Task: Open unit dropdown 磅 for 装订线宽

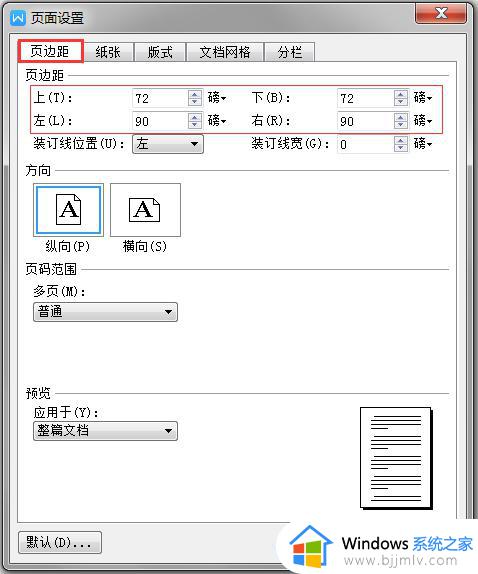Action: [x=423, y=144]
